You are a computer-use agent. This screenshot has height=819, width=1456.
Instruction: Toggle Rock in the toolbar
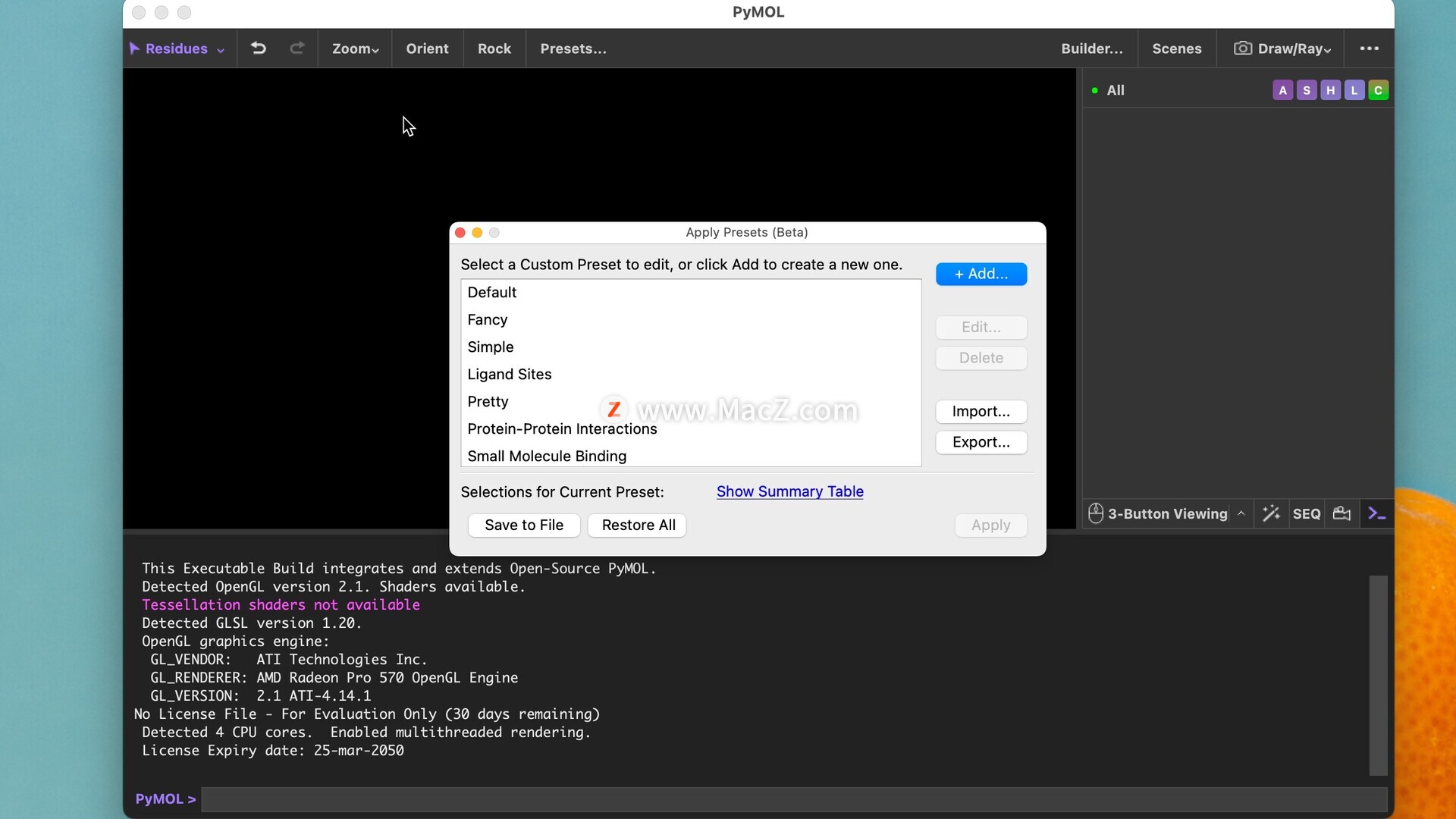(x=494, y=49)
